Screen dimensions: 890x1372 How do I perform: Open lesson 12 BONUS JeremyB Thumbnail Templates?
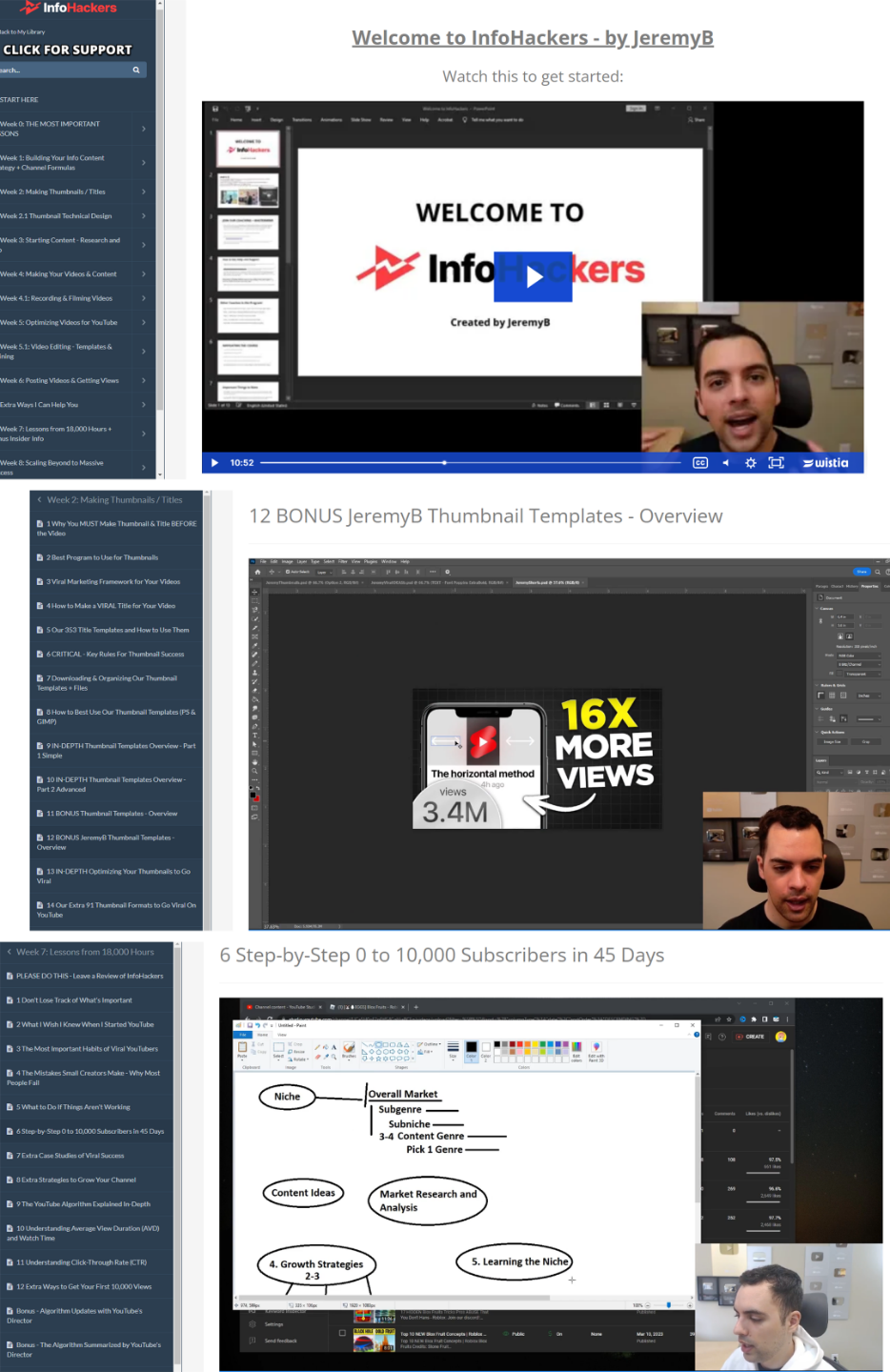pos(105,842)
